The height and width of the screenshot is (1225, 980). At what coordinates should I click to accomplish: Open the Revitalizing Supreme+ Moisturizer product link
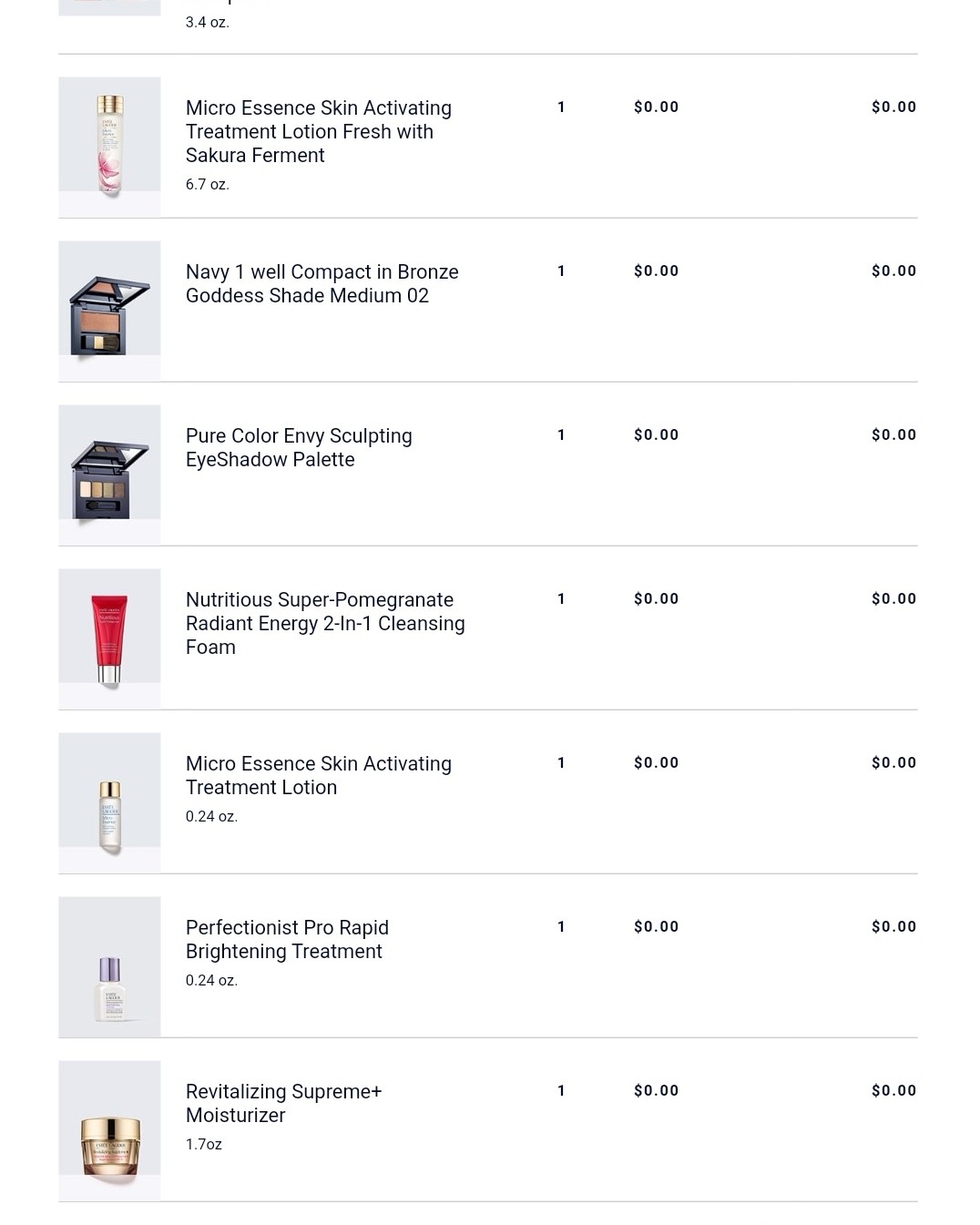click(x=283, y=1103)
